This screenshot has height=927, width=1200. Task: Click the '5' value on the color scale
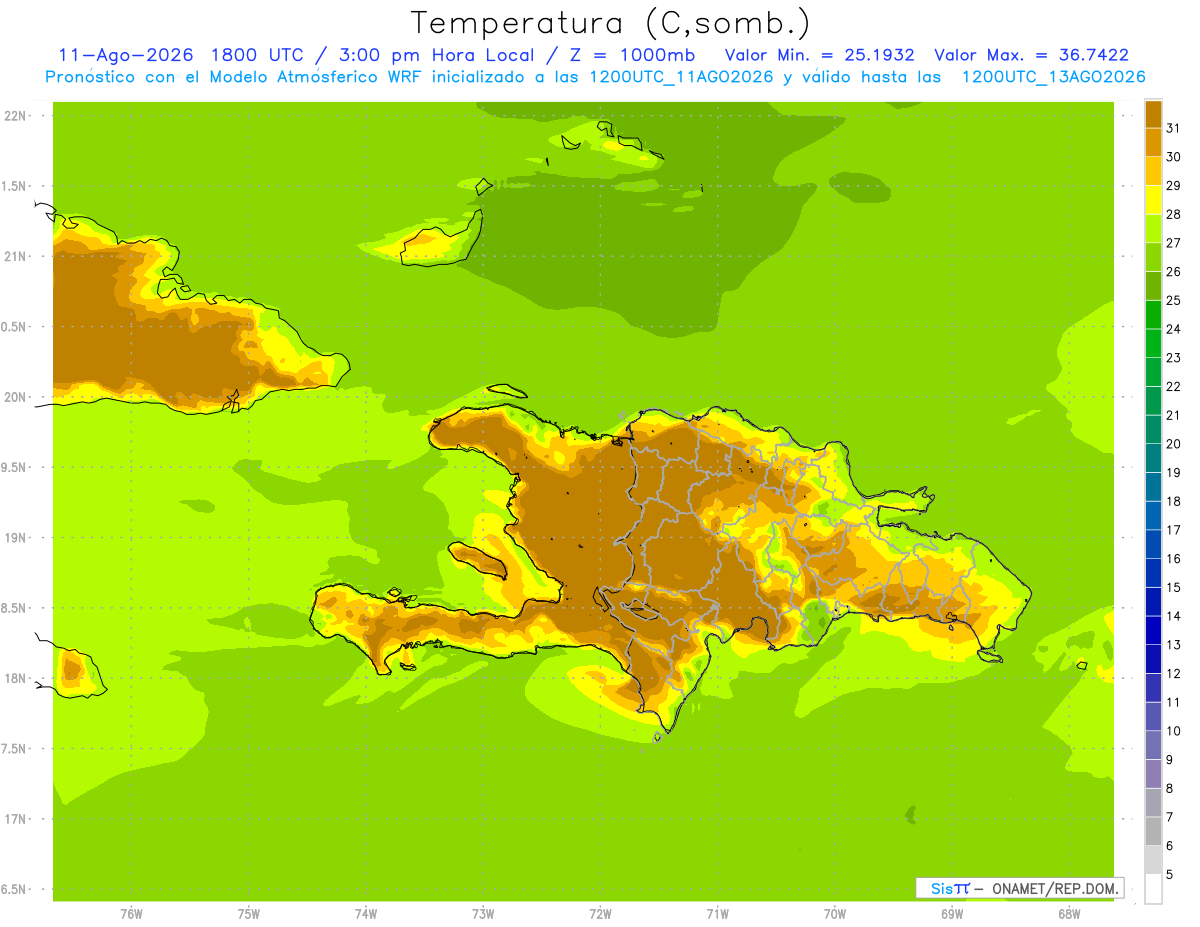pyautogui.click(x=1170, y=875)
